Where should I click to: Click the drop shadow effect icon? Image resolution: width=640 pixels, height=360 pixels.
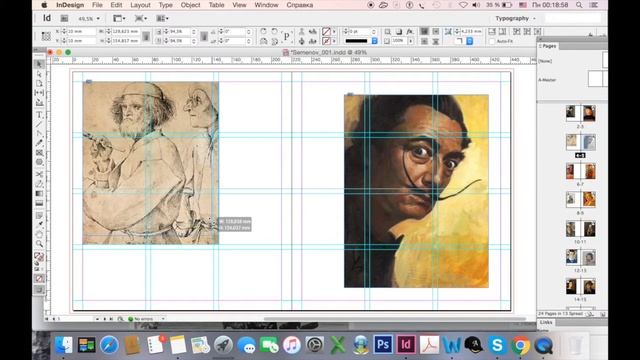[x=399, y=32]
